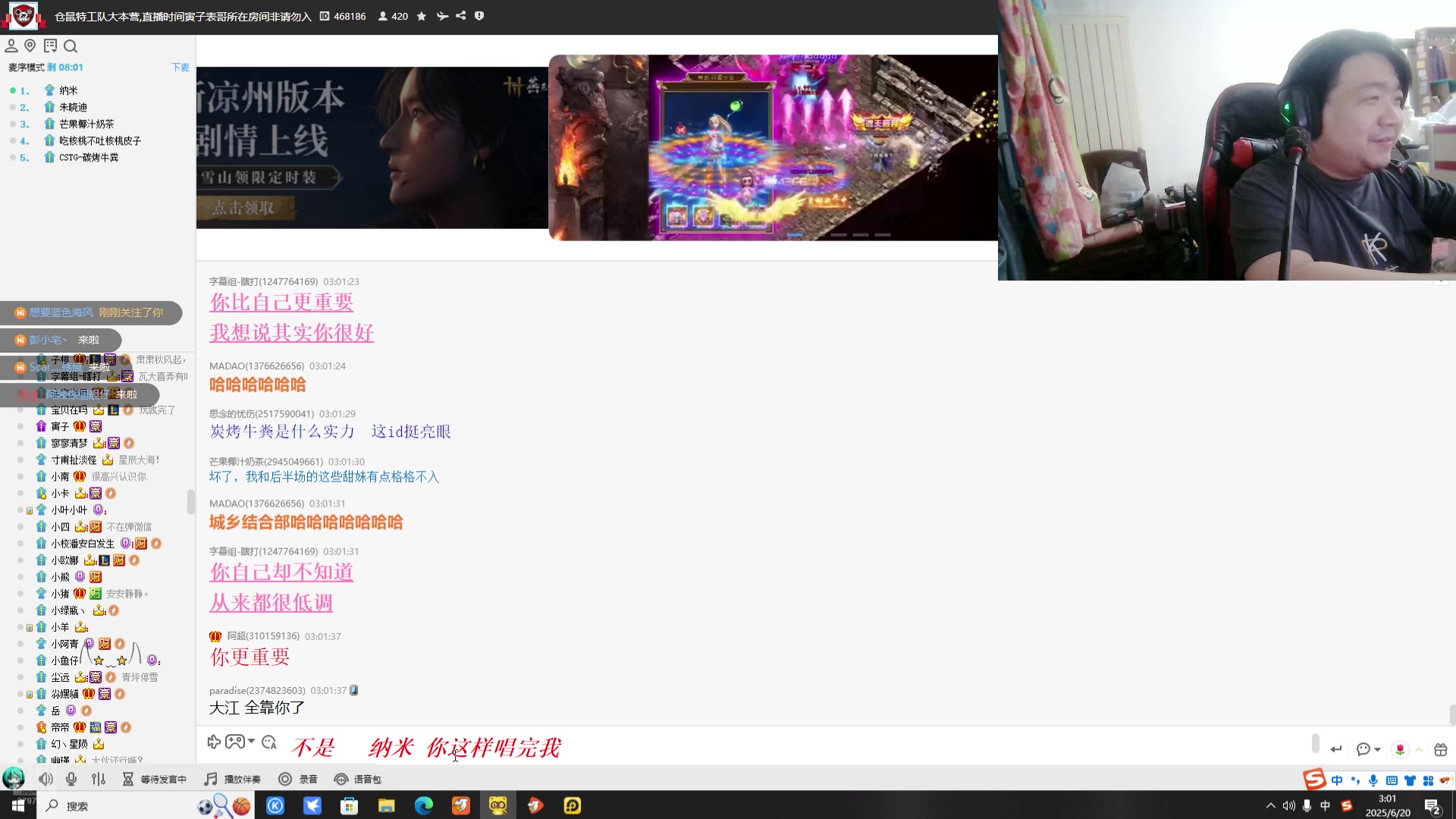Select mic queue user 吃核桃不吐核桃皮子
The width and height of the screenshot is (1456, 819).
click(x=100, y=141)
